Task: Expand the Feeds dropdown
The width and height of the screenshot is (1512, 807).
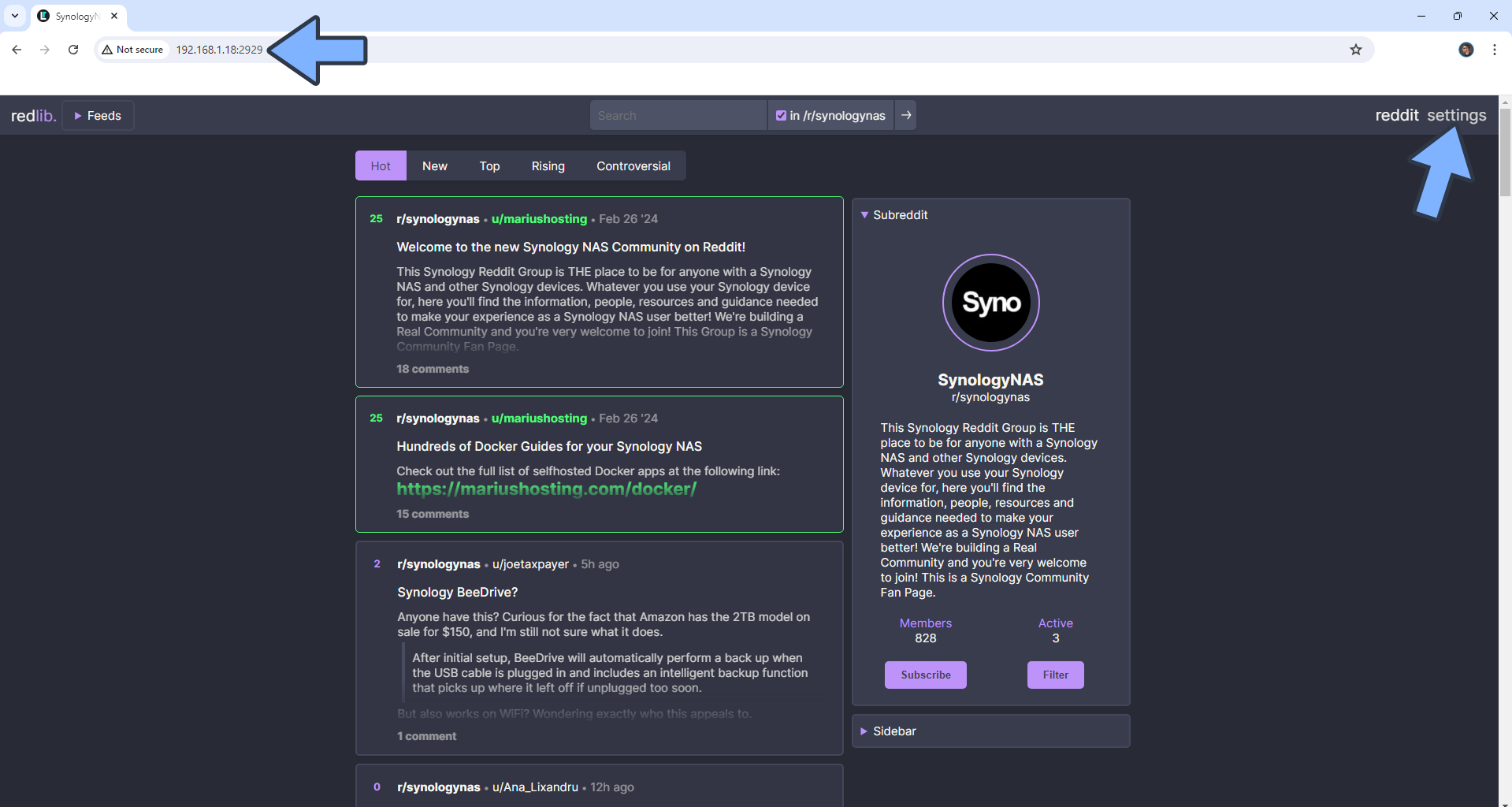Action: 98,116
